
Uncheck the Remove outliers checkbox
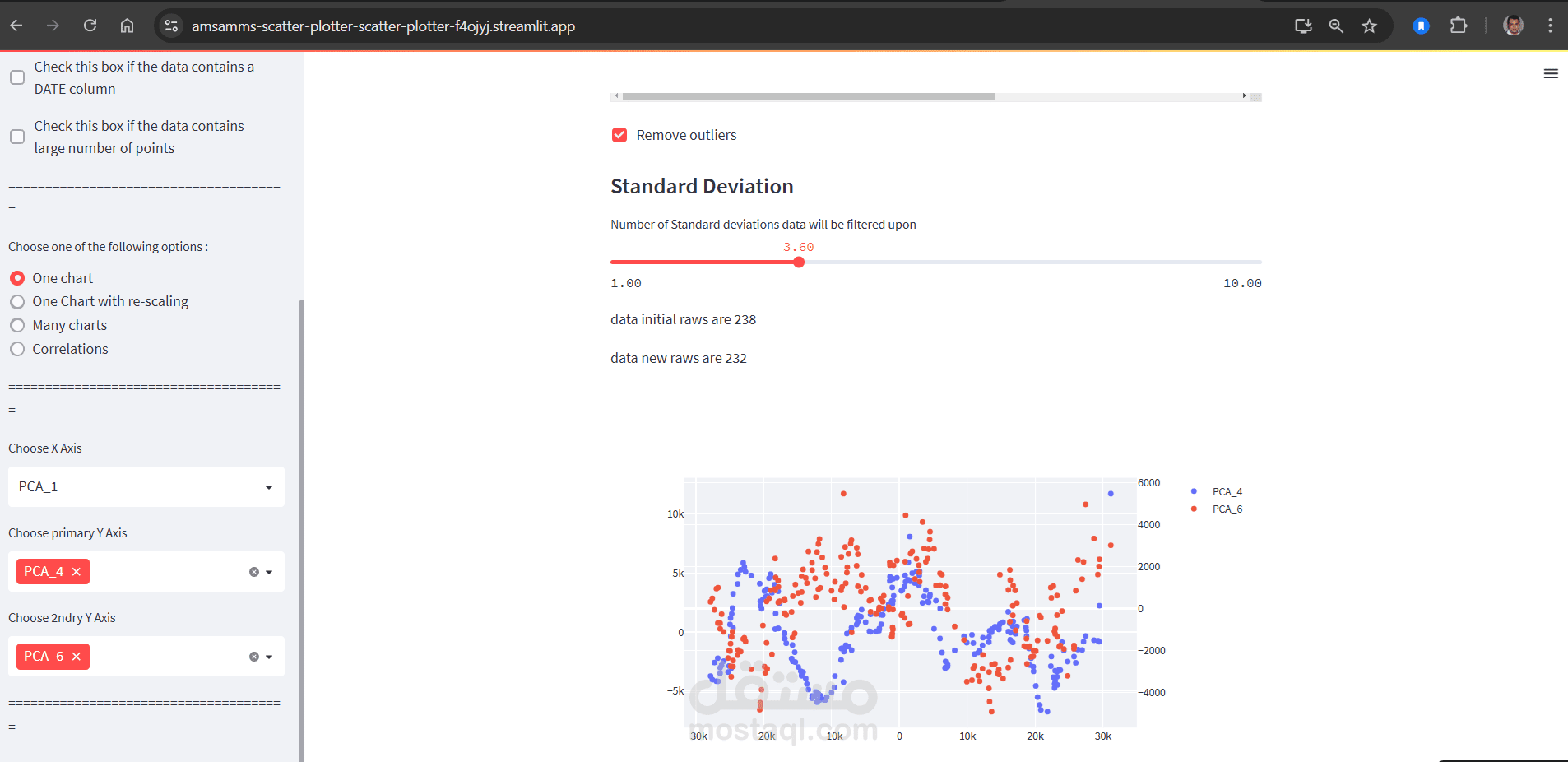click(619, 135)
